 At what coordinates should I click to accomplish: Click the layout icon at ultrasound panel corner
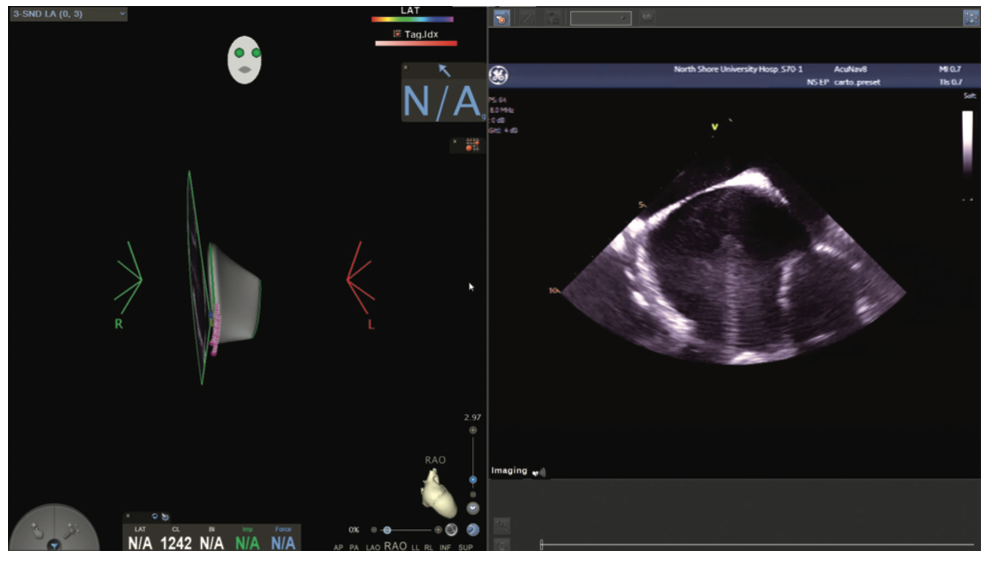[970, 18]
